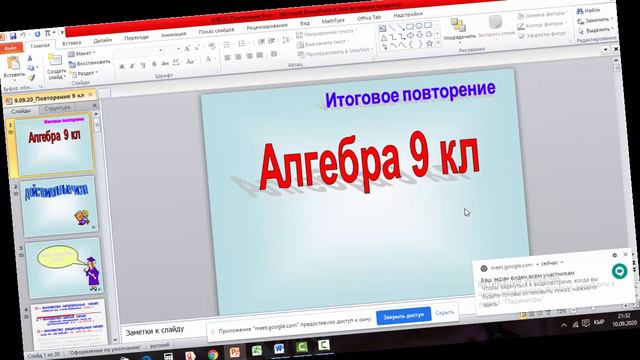Open the Рецензирование ribbon tab
Screen dimensions: 640x360
click(x=267, y=27)
